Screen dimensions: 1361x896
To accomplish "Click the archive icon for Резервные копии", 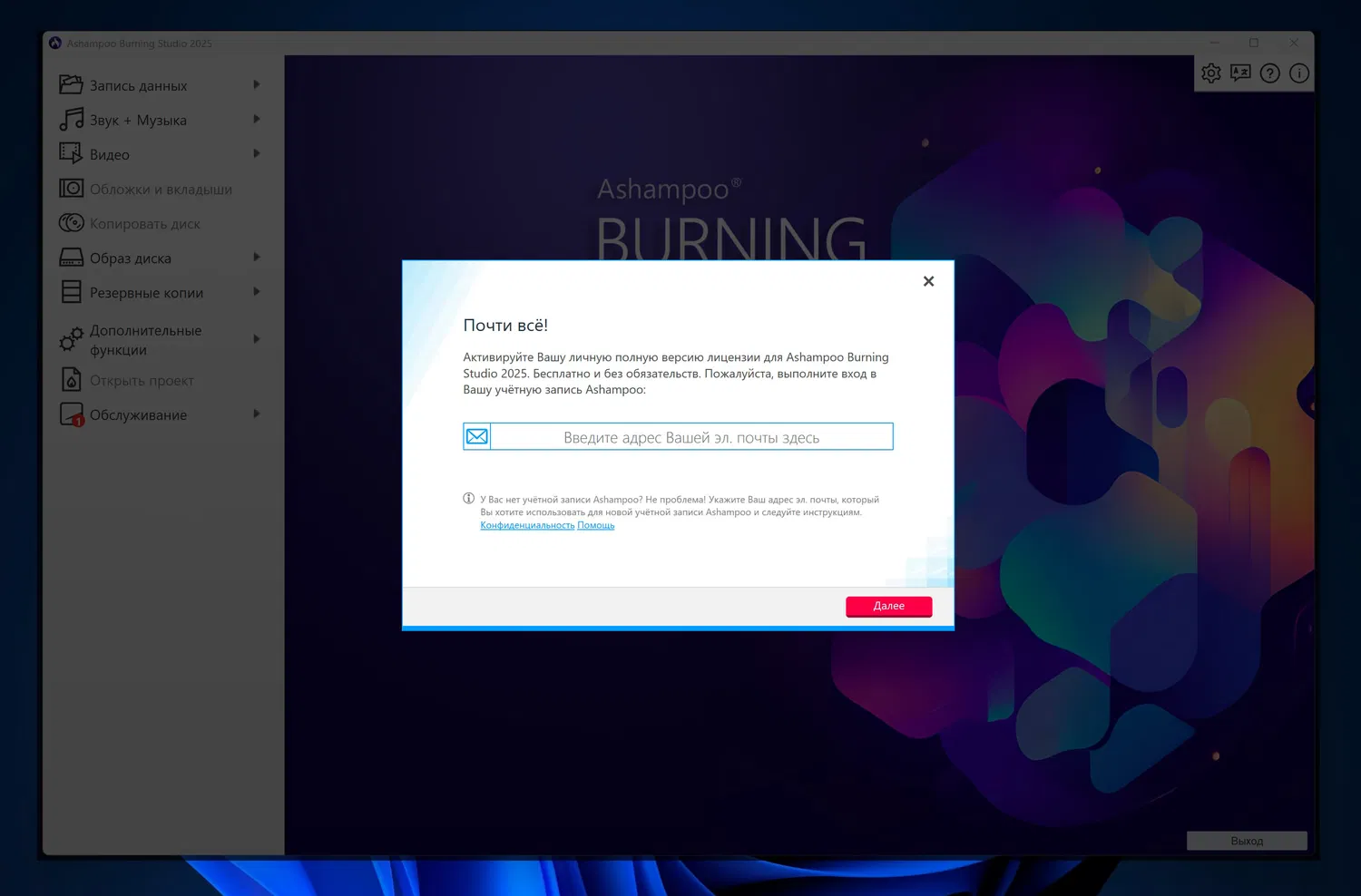I will click(x=71, y=292).
